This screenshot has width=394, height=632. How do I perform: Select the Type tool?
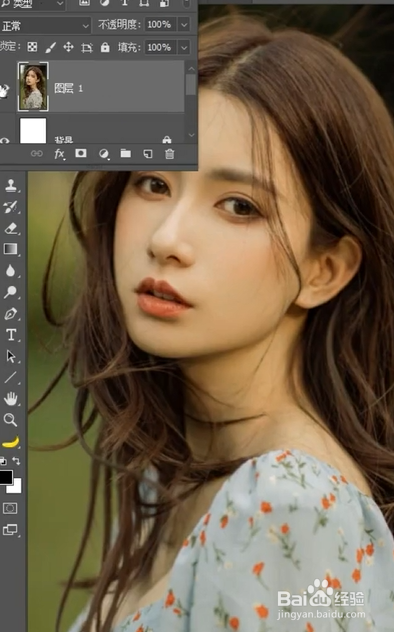(11, 335)
